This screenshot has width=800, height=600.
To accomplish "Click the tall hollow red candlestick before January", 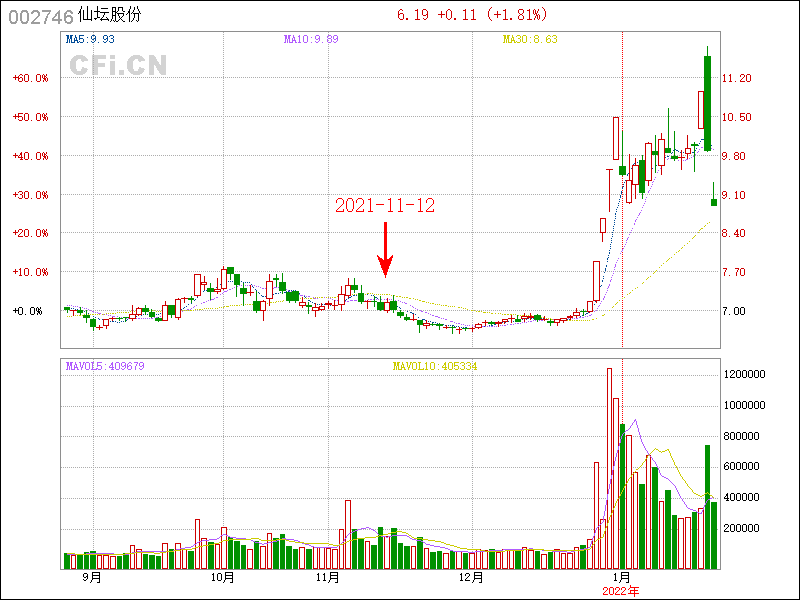I will pyautogui.click(x=616, y=138).
